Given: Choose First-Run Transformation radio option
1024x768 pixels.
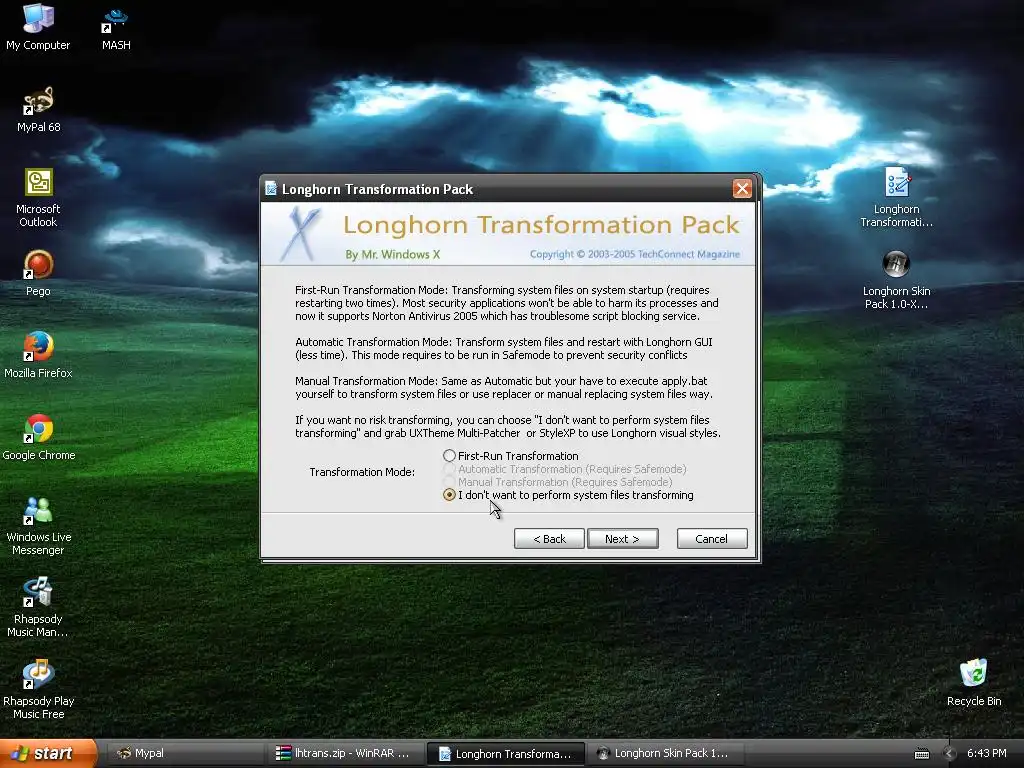Looking at the screenshot, I should [449, 455].
